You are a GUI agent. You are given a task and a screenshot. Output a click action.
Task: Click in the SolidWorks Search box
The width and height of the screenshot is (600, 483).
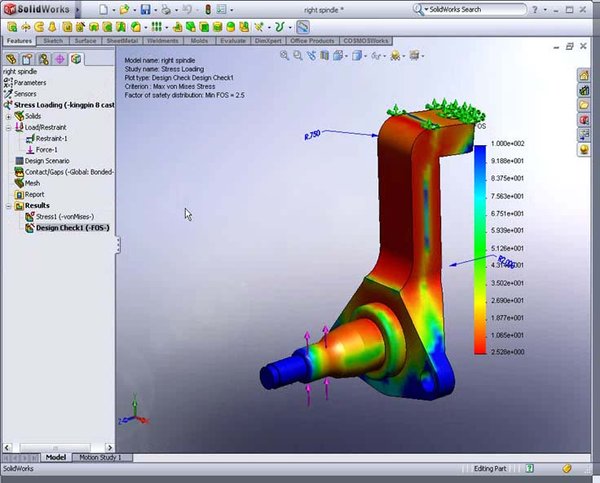click(474, 10)
